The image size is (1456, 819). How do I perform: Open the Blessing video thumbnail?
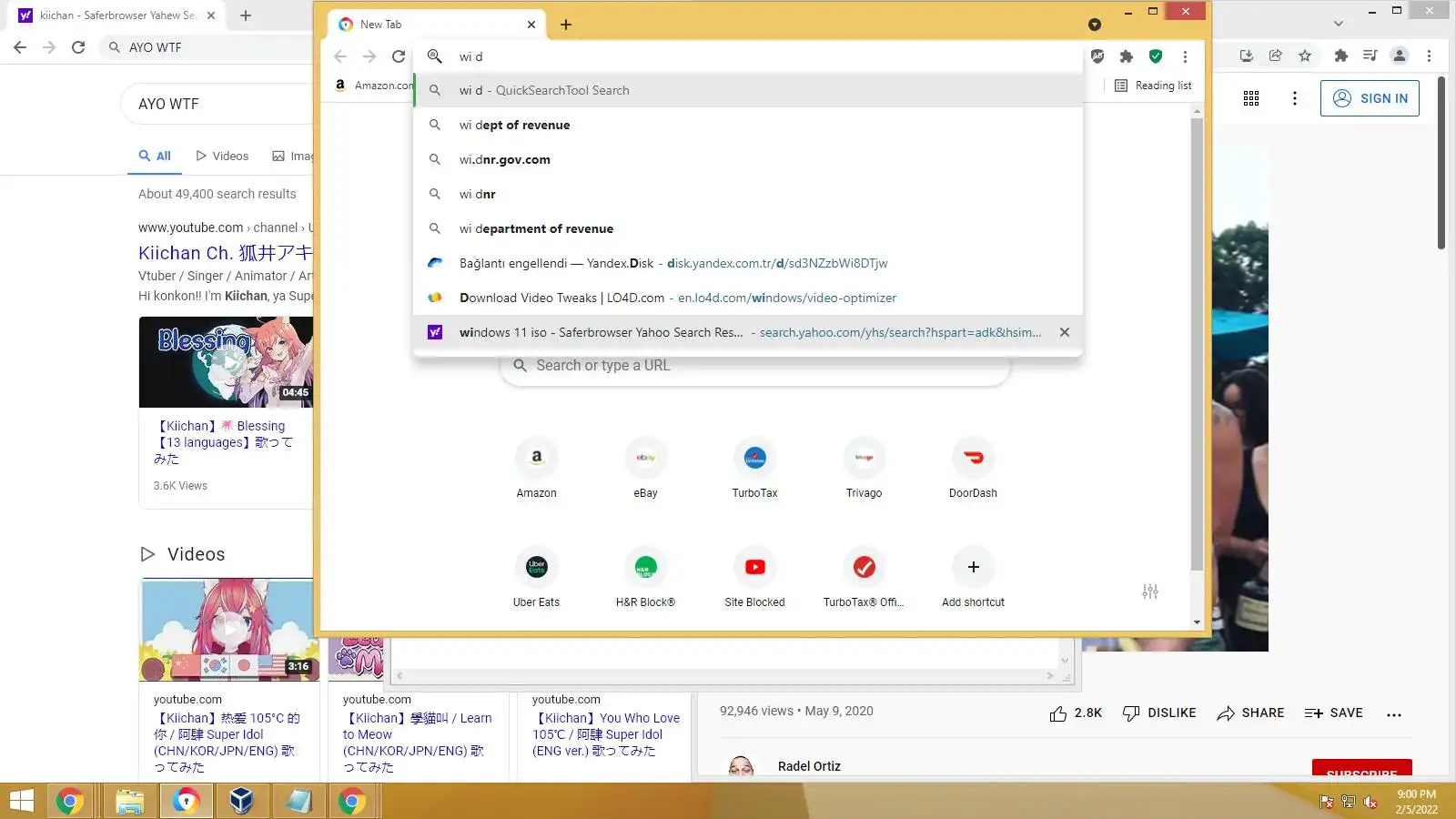226,362
